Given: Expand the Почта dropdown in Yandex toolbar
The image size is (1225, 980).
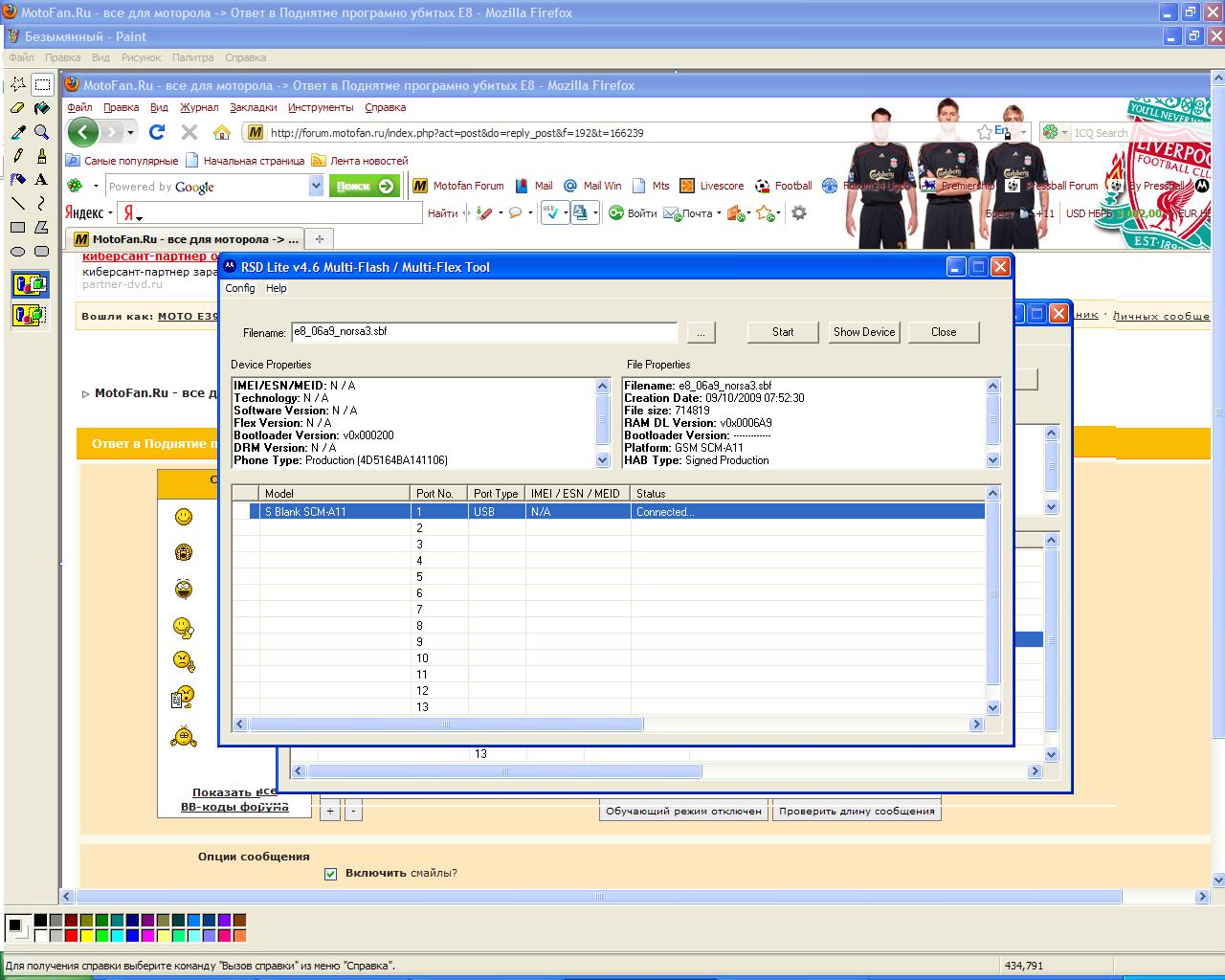Looking at the screenshot, I should [x=719, y=213].
